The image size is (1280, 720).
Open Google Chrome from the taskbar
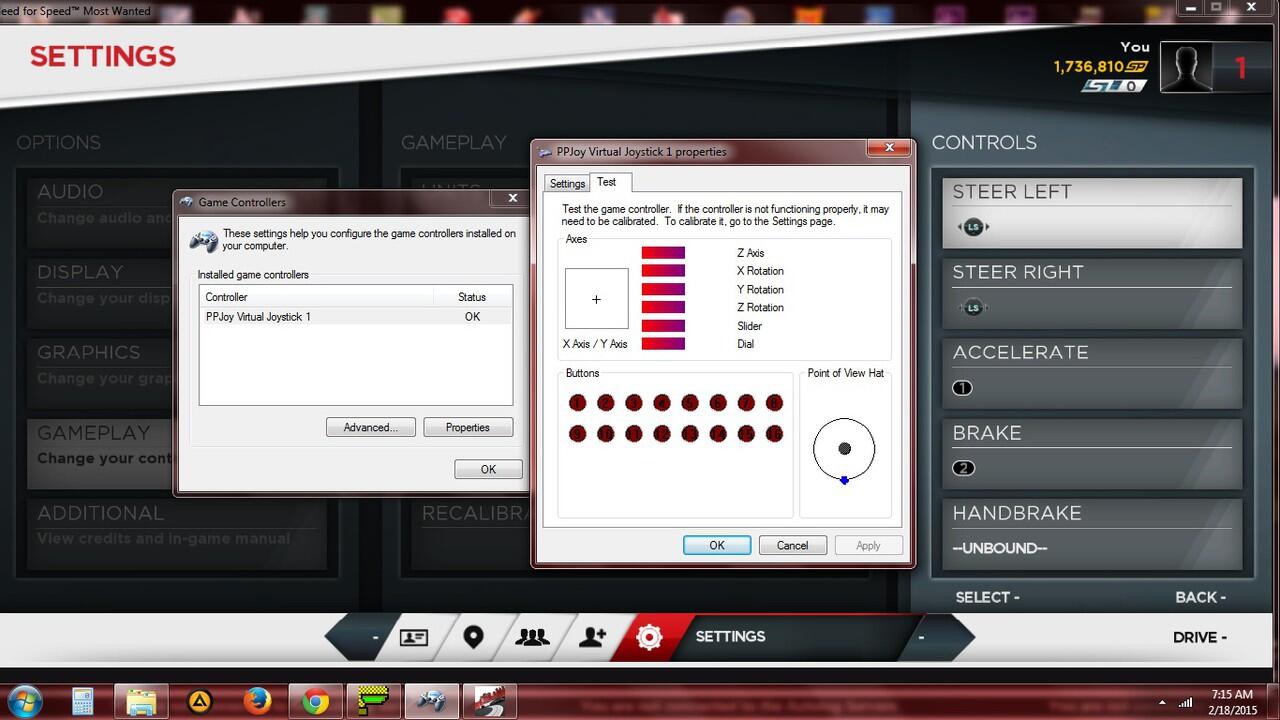pyautogui.click(x=316, y=701)
